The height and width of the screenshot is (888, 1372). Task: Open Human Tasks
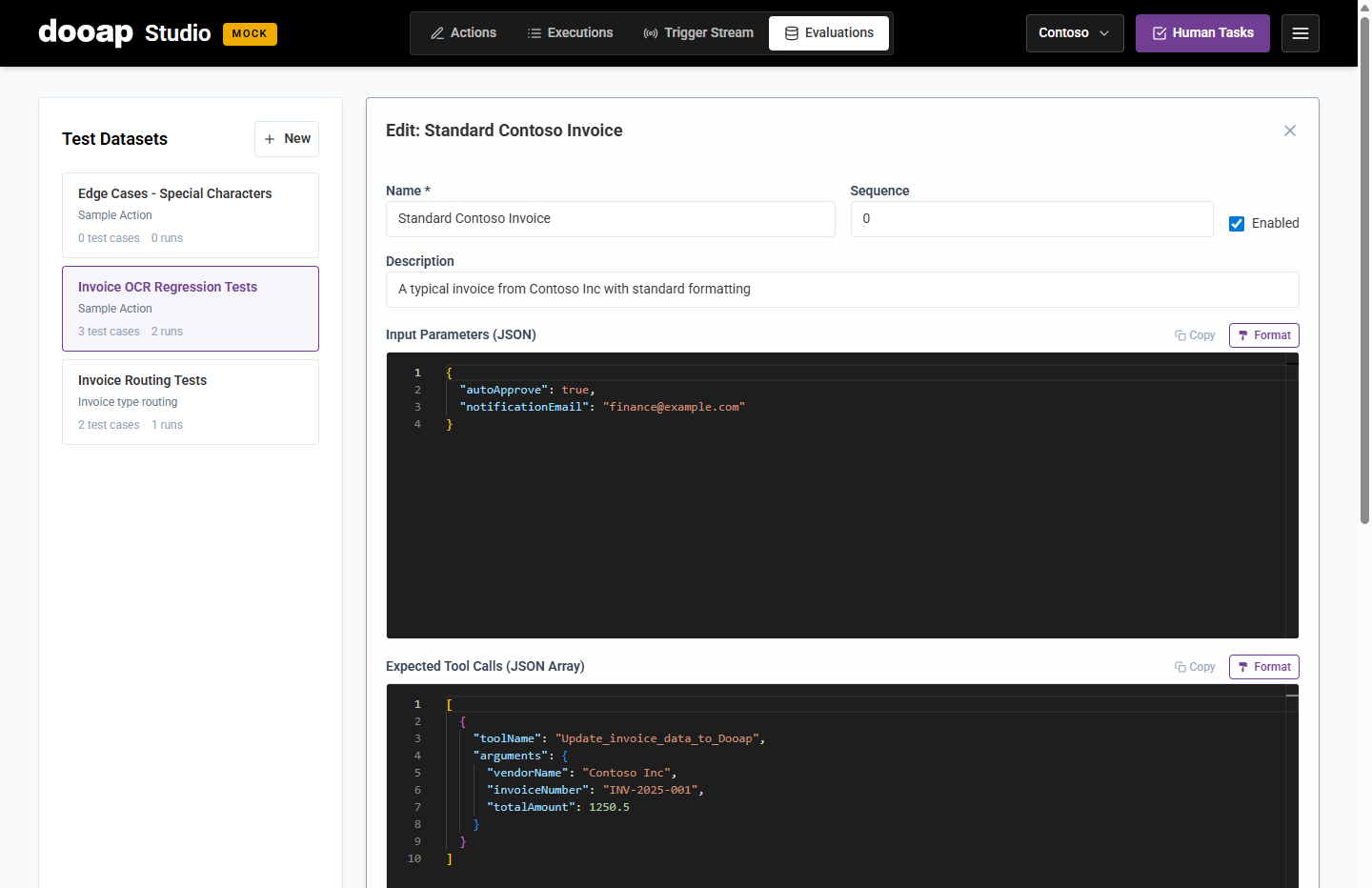pos(1202,33)
